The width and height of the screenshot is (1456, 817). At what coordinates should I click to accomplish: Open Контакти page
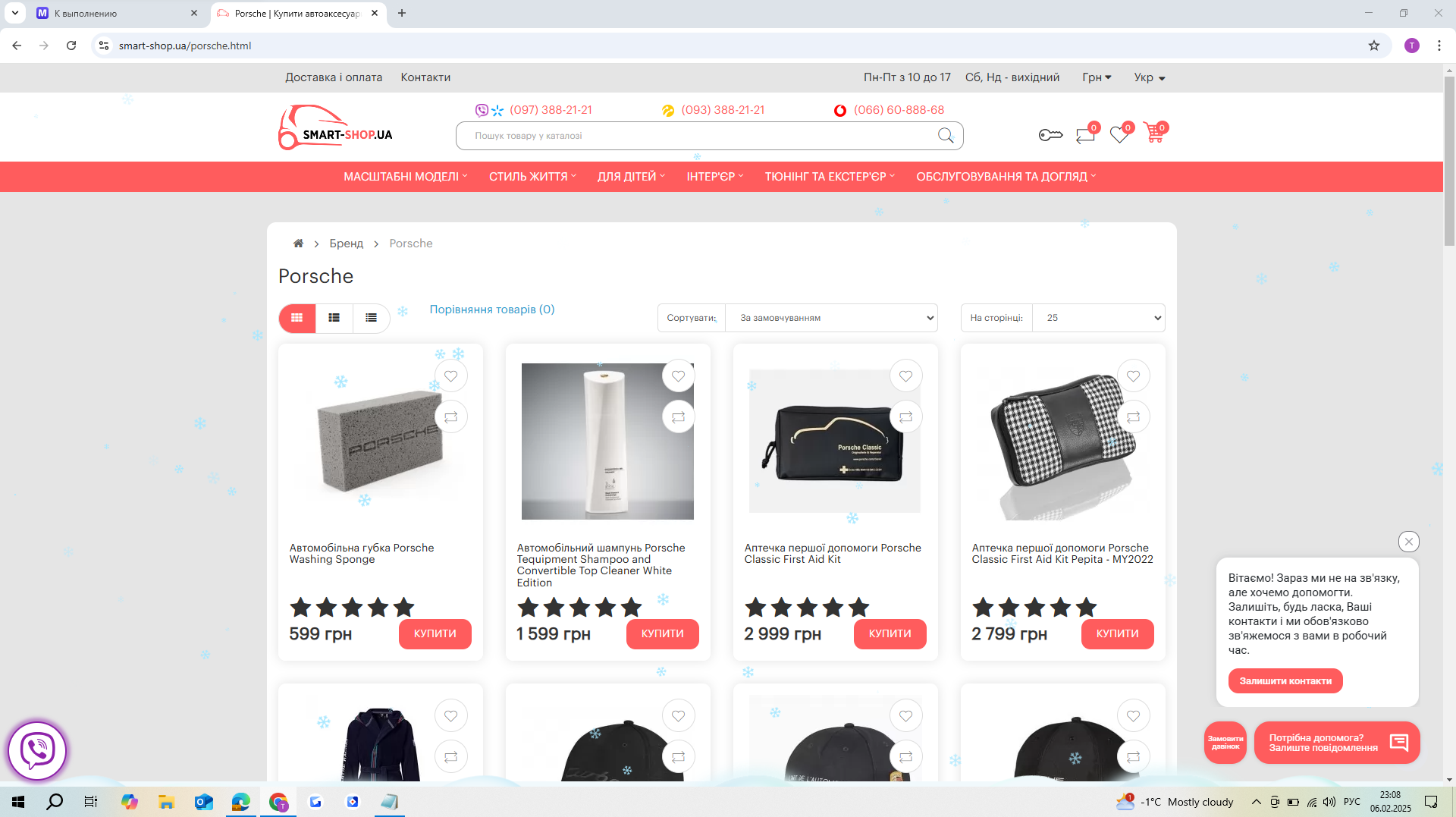(425, 77)
